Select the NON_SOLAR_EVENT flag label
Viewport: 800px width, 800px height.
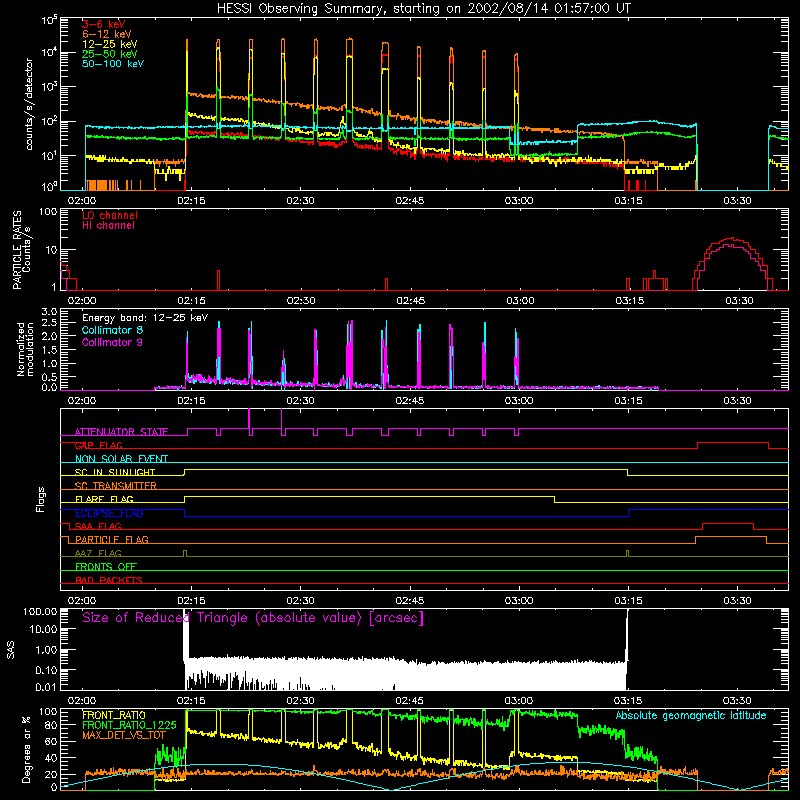tap(121, 459)
